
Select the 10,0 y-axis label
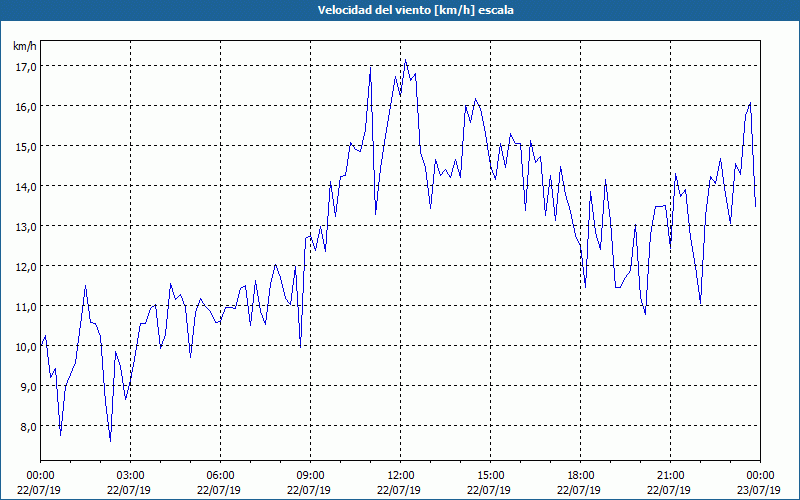25,347
